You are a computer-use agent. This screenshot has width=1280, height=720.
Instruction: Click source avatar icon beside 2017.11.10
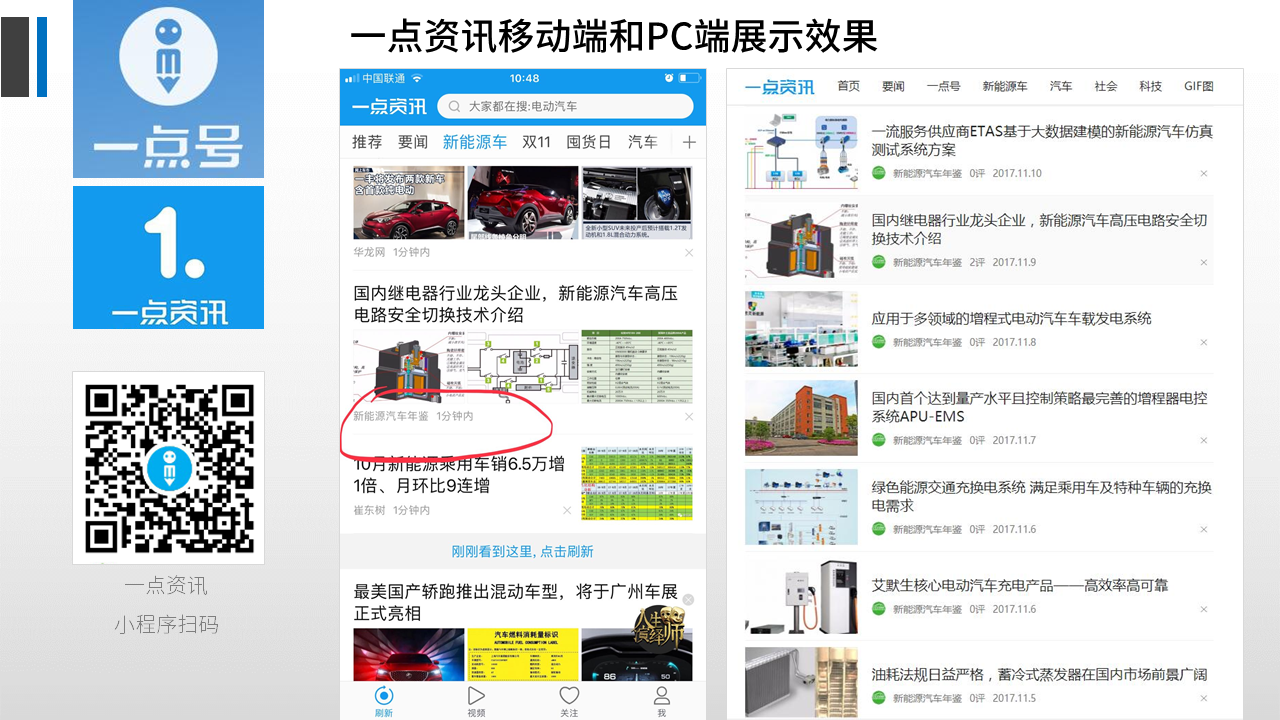[x=878, y=172]
